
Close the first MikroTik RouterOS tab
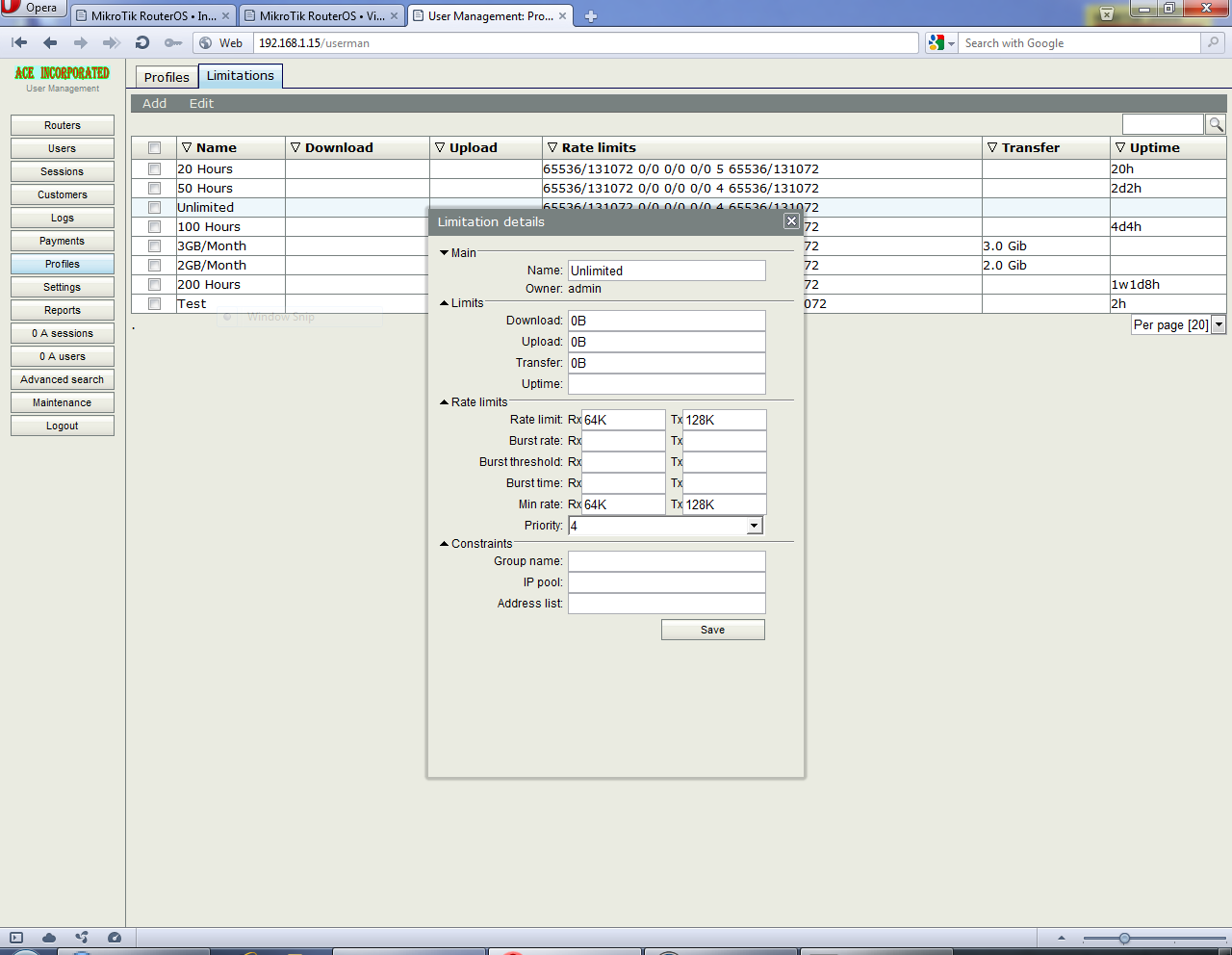226,16
